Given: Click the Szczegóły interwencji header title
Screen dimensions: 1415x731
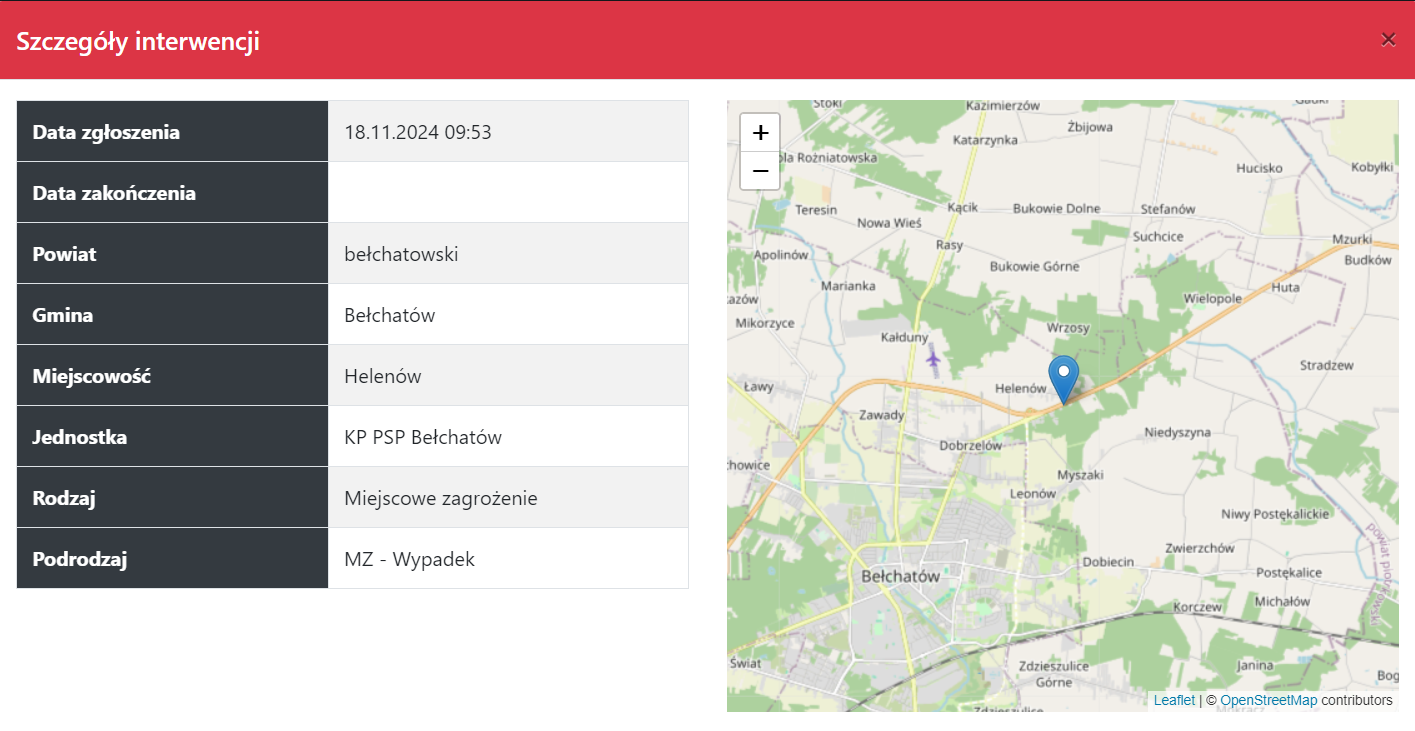Looking at the screenshot, I should pyautogui.click(x=138, y=41).
